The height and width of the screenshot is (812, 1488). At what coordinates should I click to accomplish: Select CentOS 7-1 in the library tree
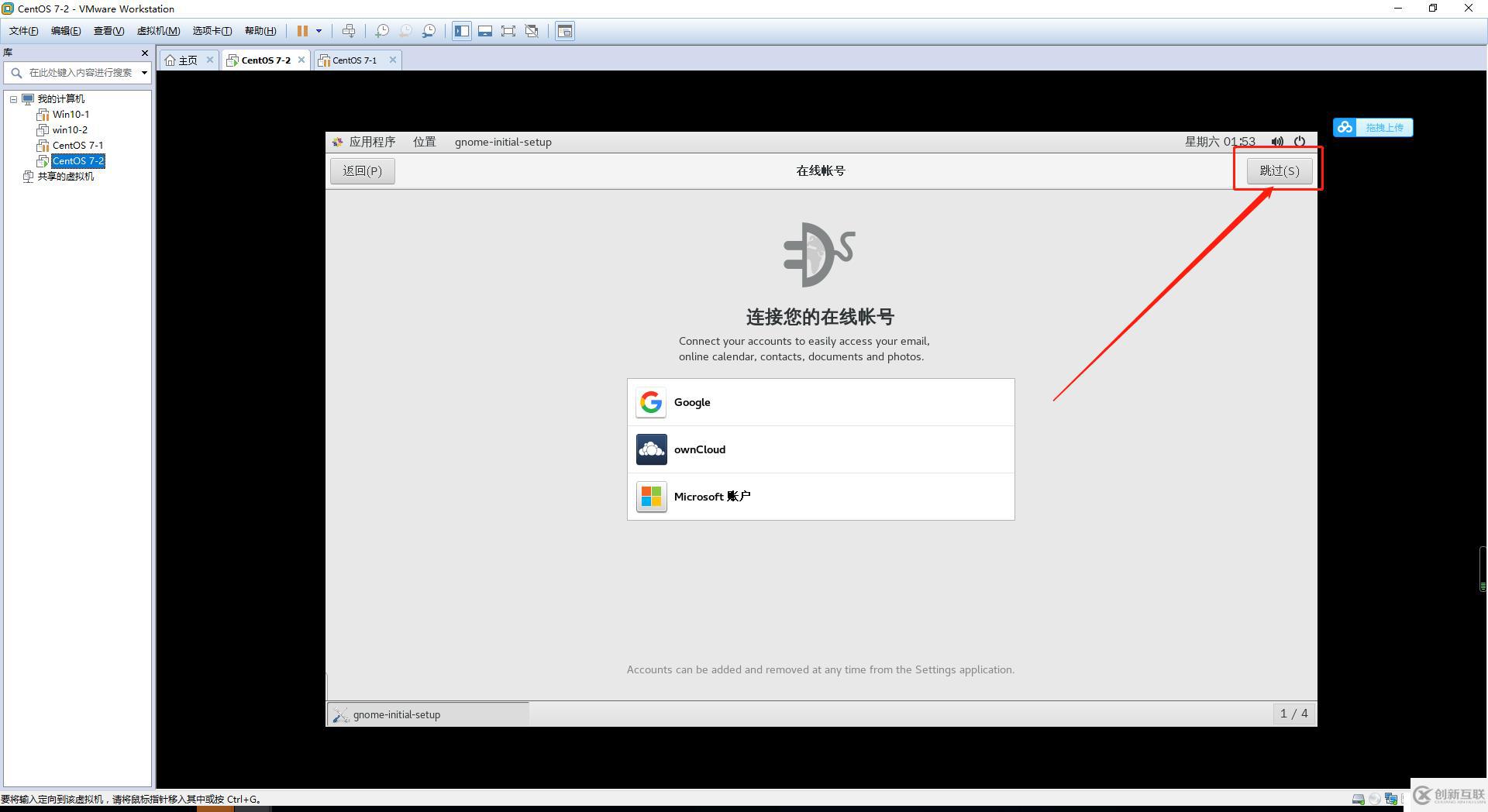(77, 146)
